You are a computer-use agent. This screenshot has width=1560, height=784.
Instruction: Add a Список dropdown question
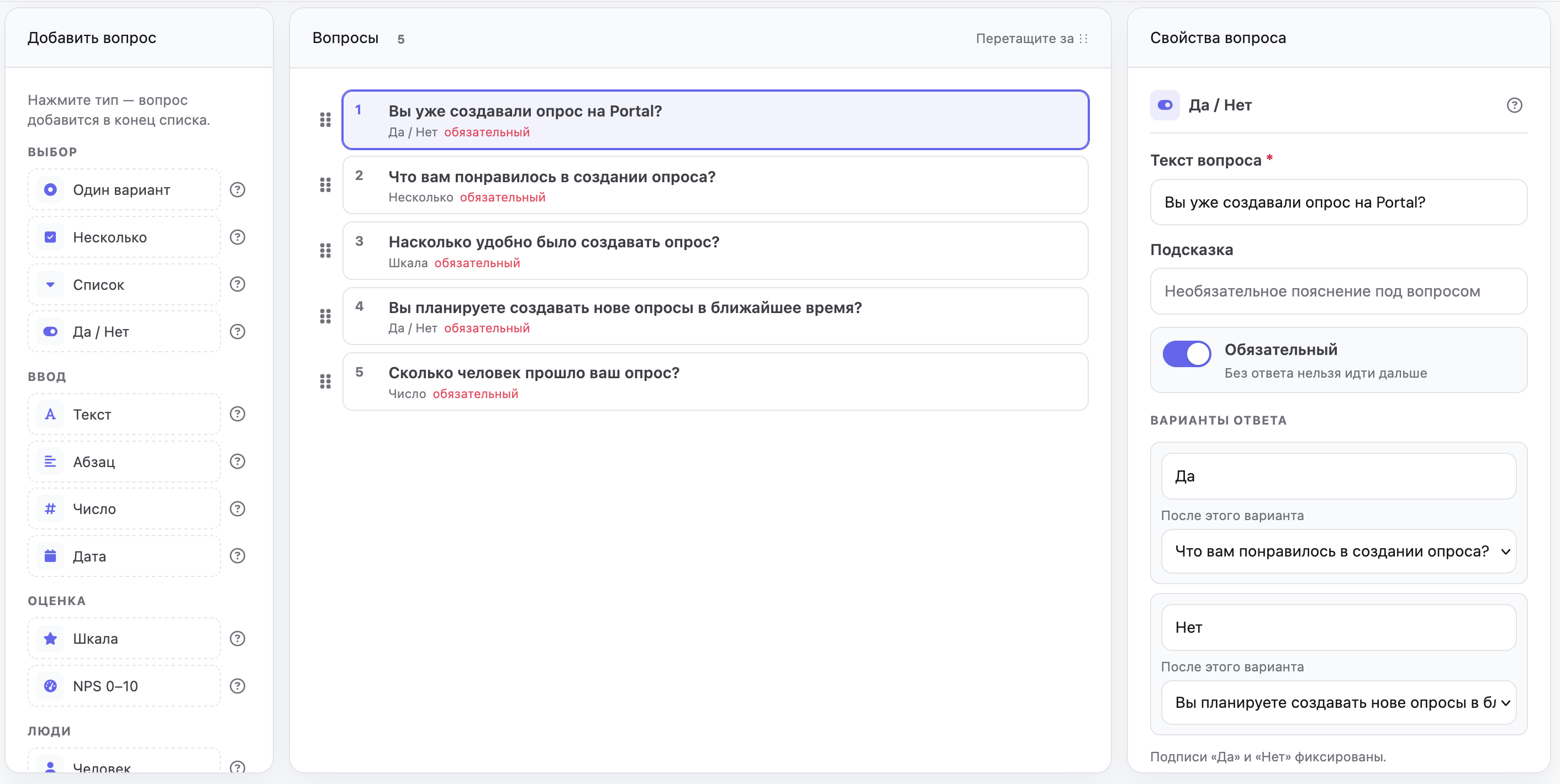[x=124, y=284]
